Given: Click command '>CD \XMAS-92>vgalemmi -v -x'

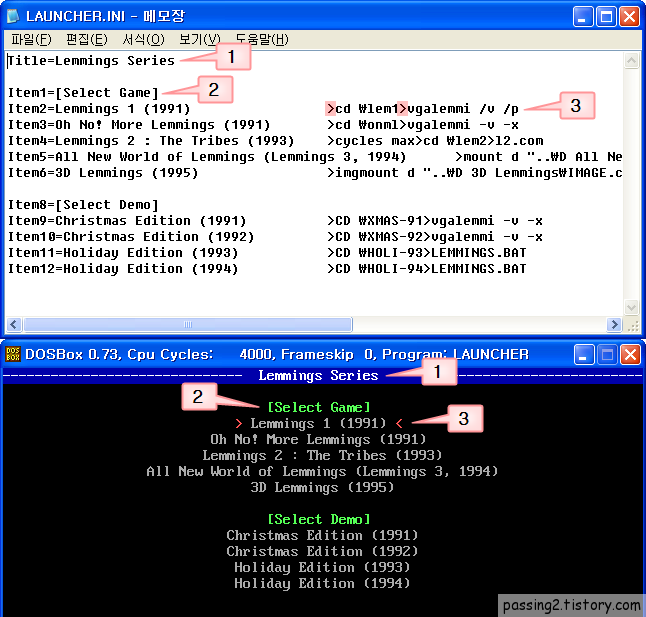Looking at the screenshot, I should [435, 237].
